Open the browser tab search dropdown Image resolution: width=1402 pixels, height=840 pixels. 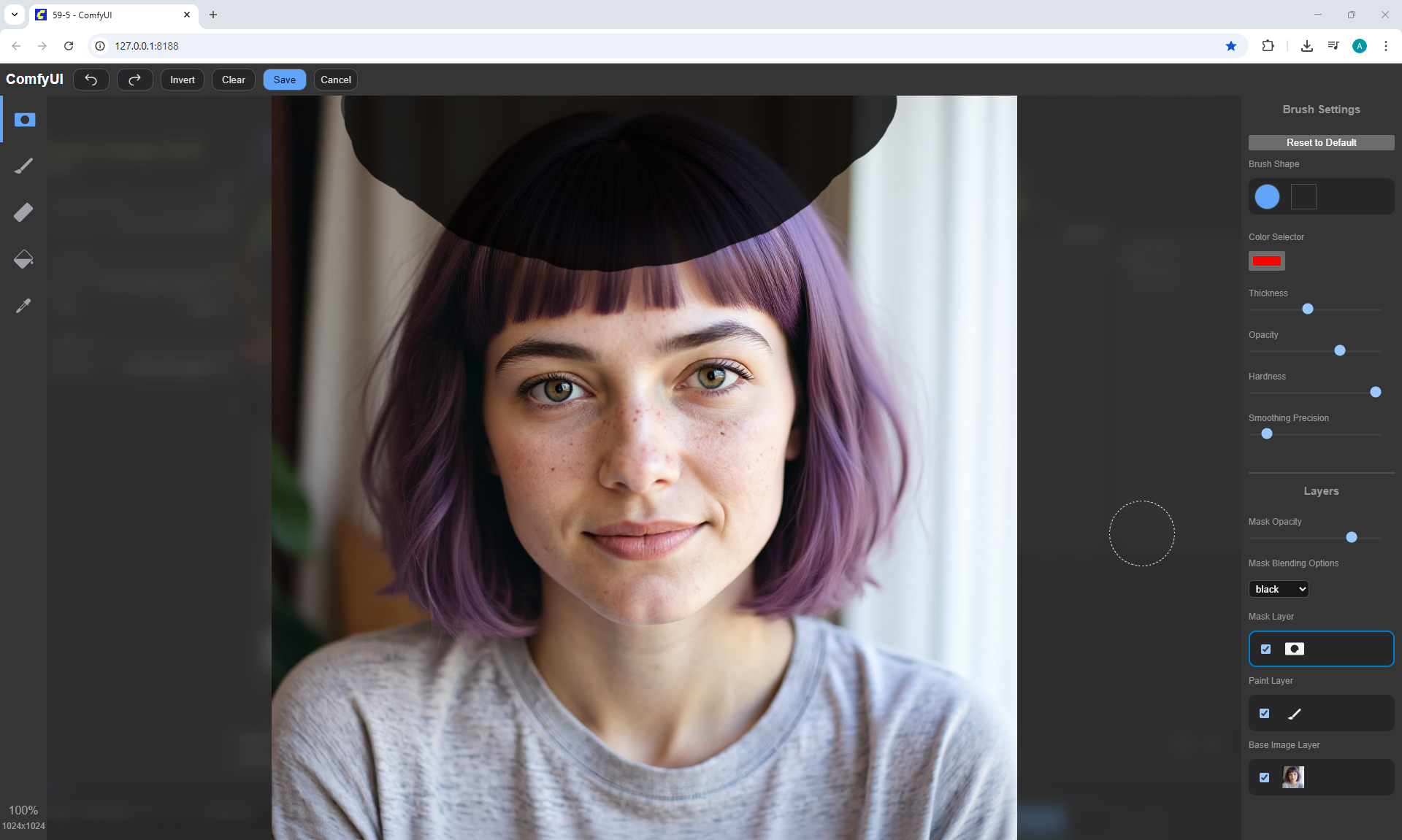(15, 15)
